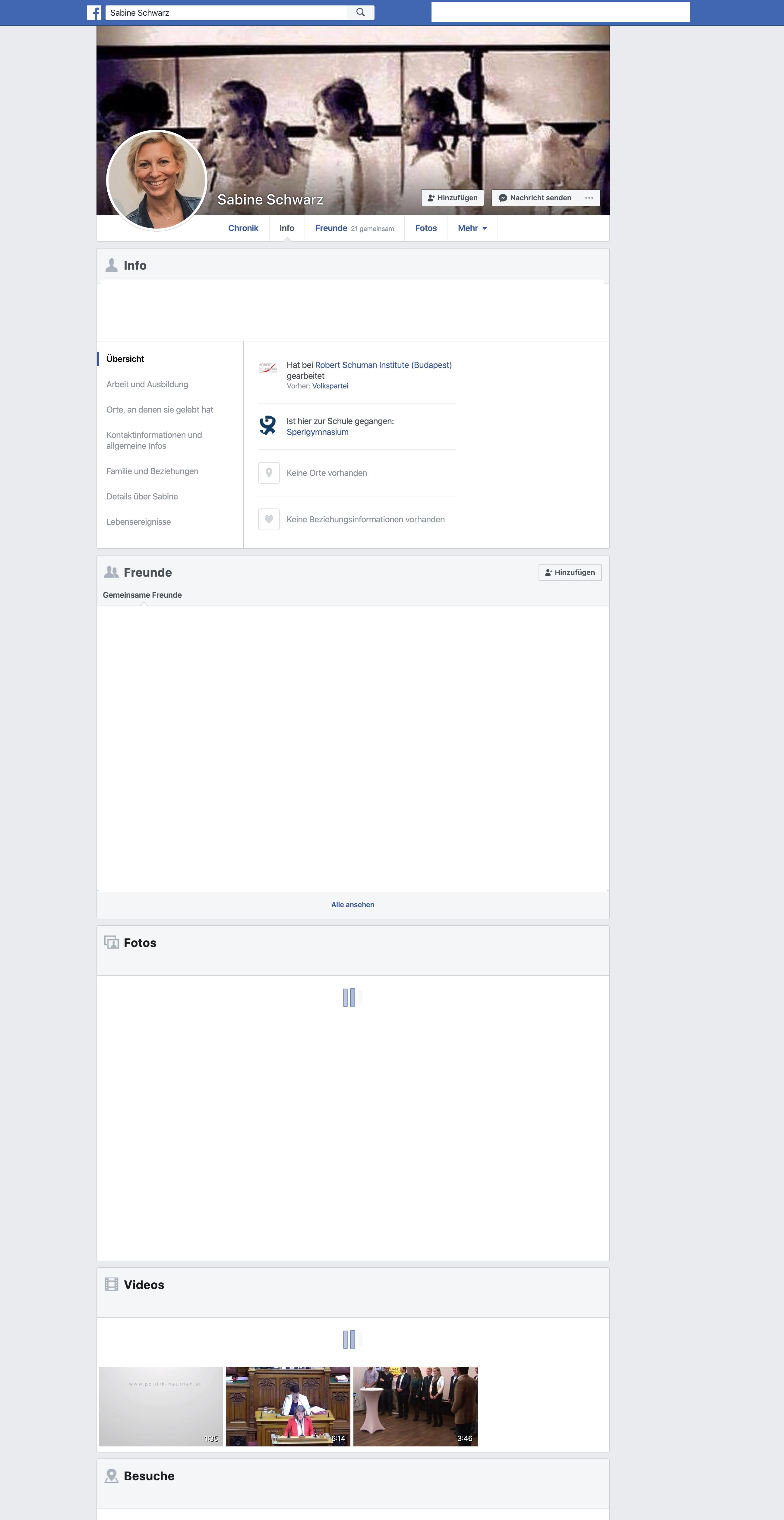Open Robert Schuman Institute (Budapest) link
The height and width of the screenshot is (1520, 784).
pos(384,365)
